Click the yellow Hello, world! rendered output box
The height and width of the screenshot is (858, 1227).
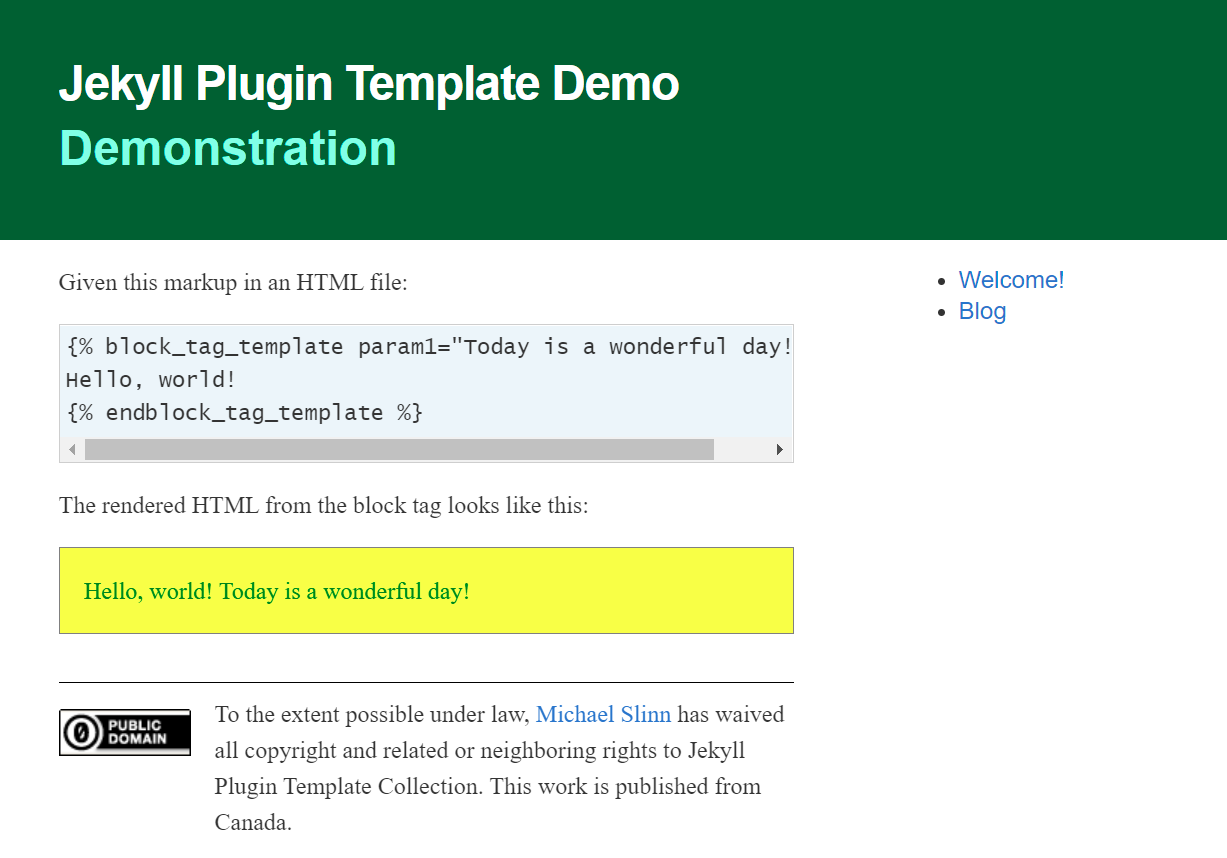(426, 590)
